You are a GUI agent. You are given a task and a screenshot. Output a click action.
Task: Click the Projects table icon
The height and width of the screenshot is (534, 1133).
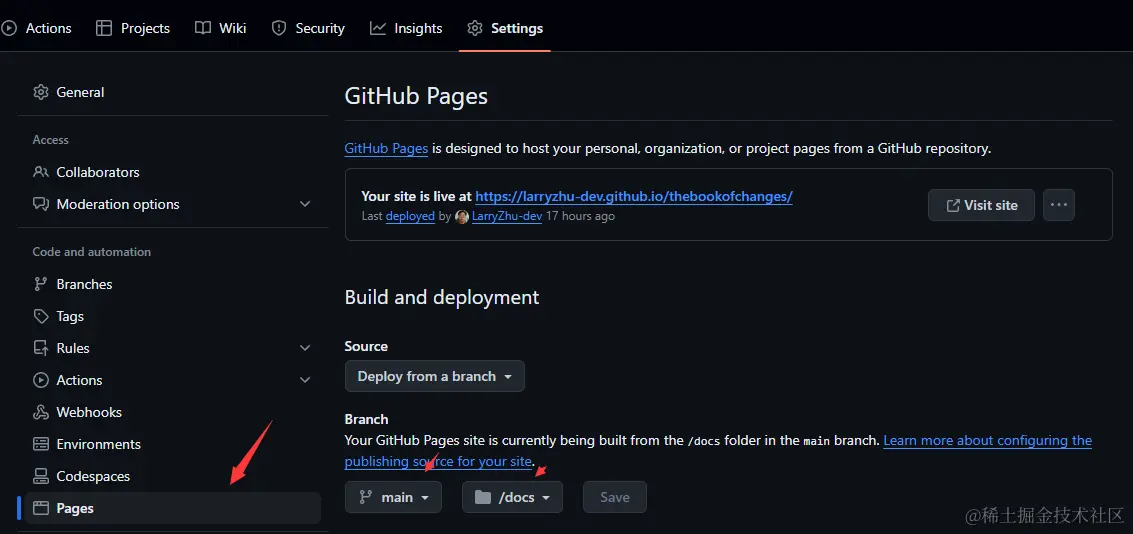tap(104, 28)
